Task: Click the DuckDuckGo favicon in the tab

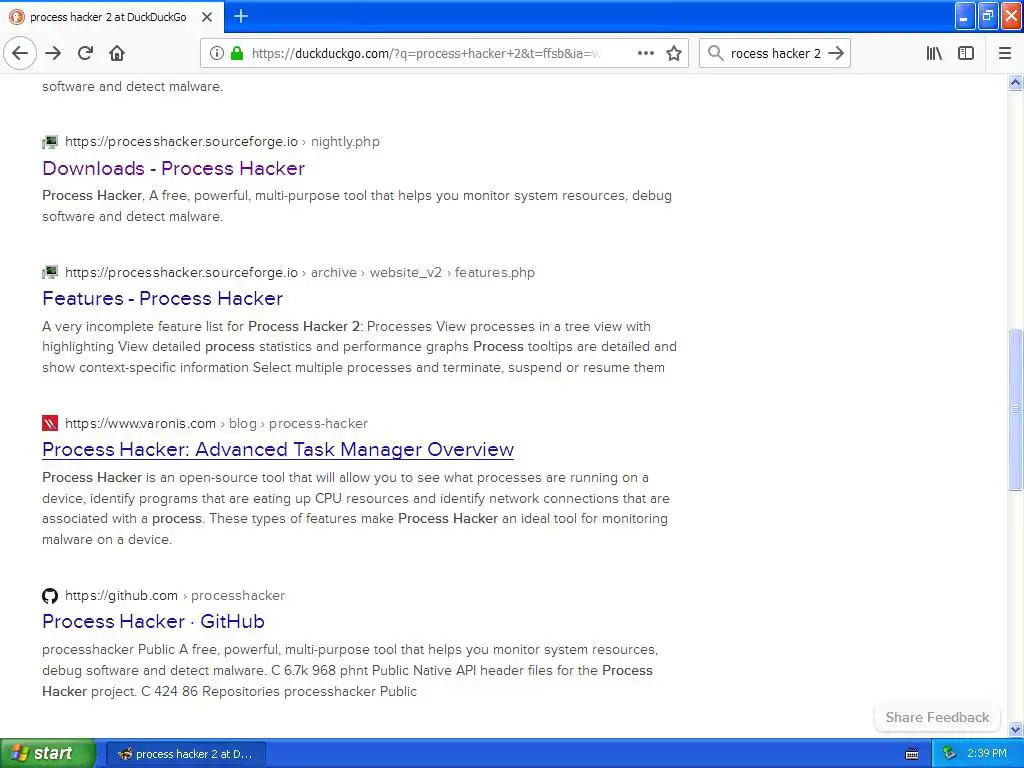Action: [17, 17]
